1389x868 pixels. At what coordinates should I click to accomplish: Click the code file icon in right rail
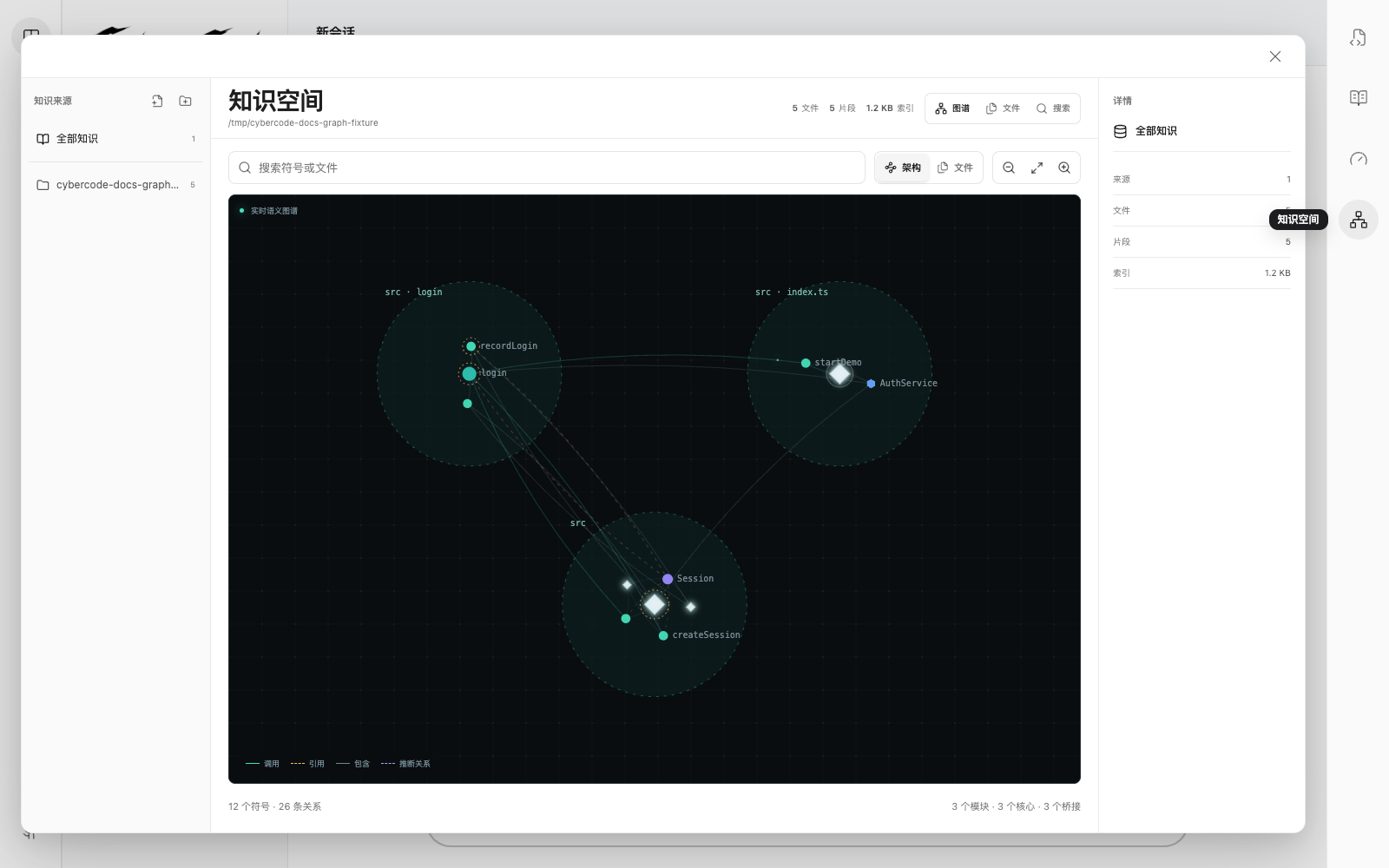pos(1359,37)
